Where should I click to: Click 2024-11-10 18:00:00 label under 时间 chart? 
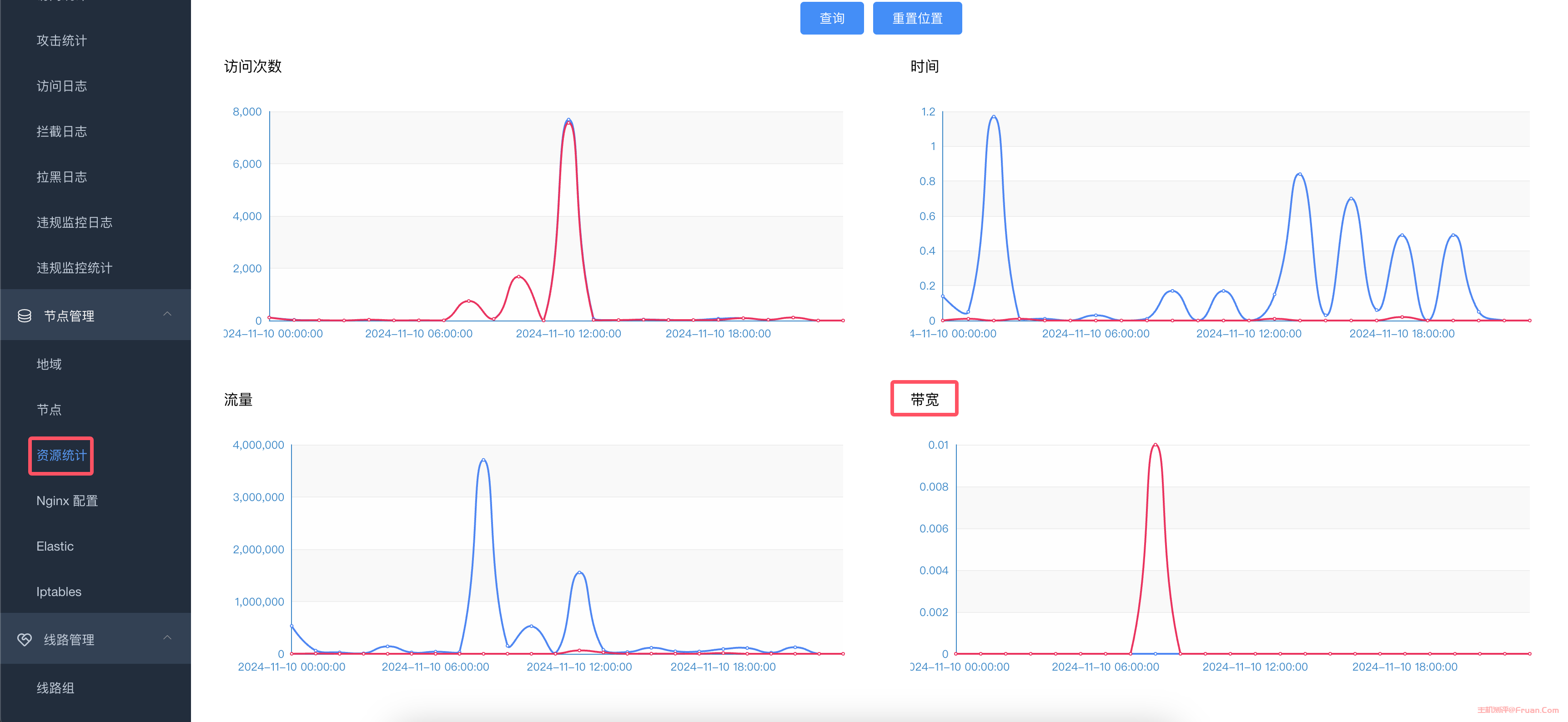[1402, 334]
